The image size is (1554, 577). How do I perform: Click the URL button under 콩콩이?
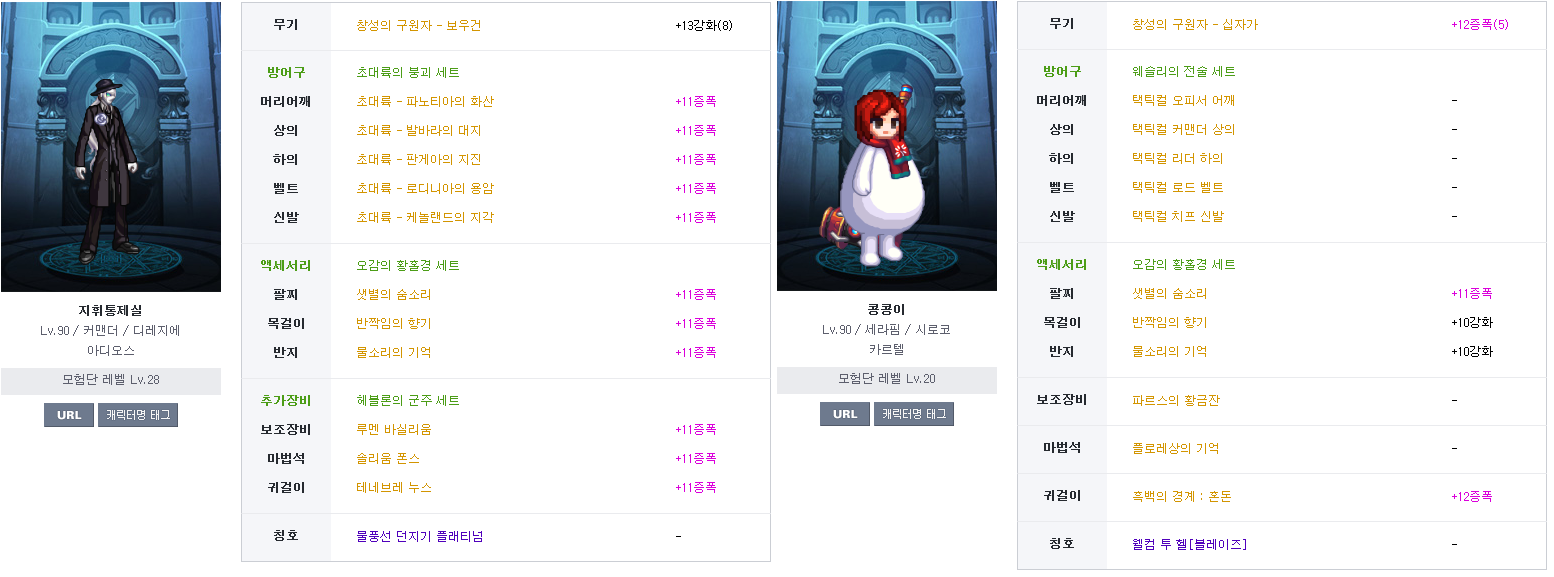tap(845, 414)
